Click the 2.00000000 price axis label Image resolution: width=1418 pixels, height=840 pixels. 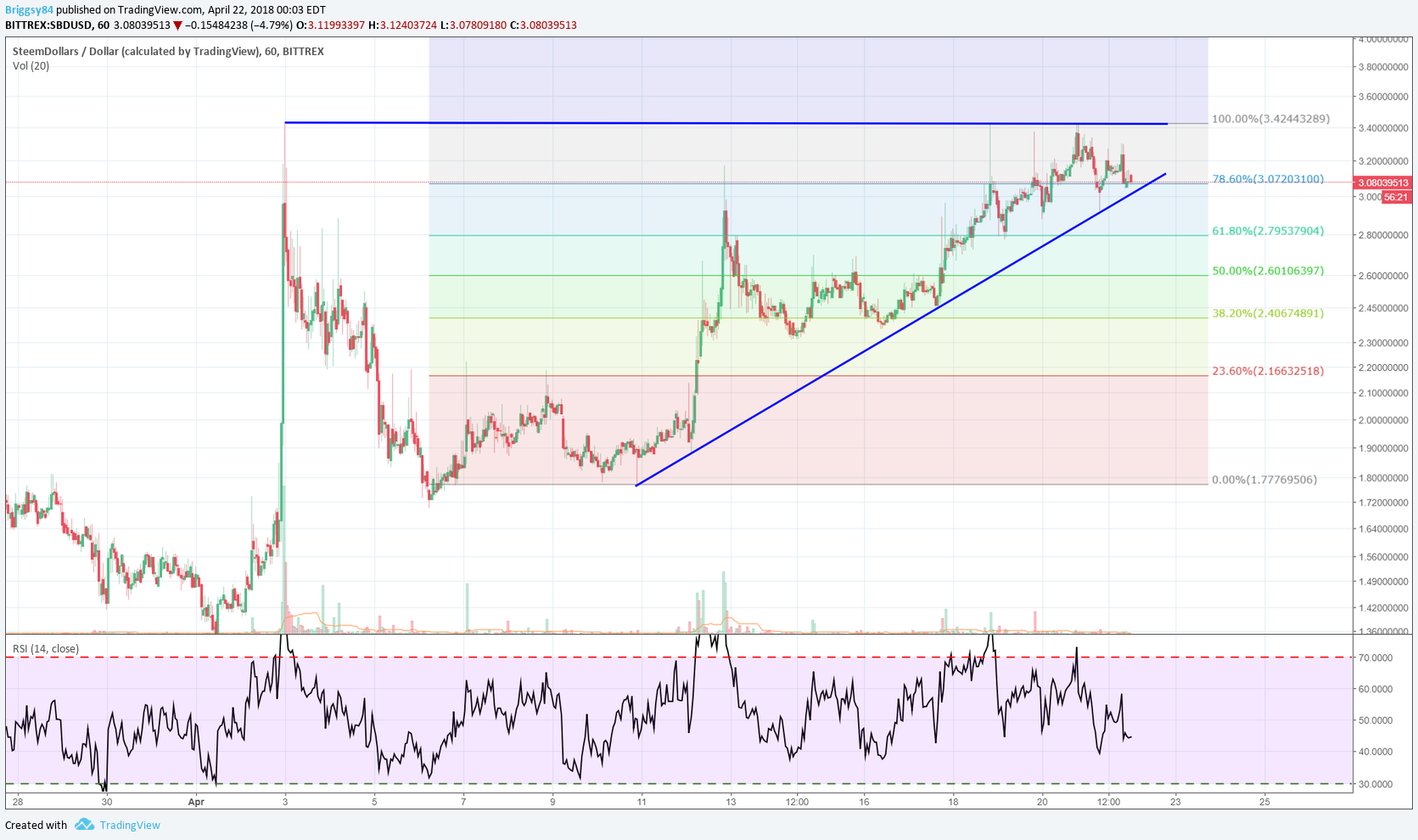(x=1383, y=420)
